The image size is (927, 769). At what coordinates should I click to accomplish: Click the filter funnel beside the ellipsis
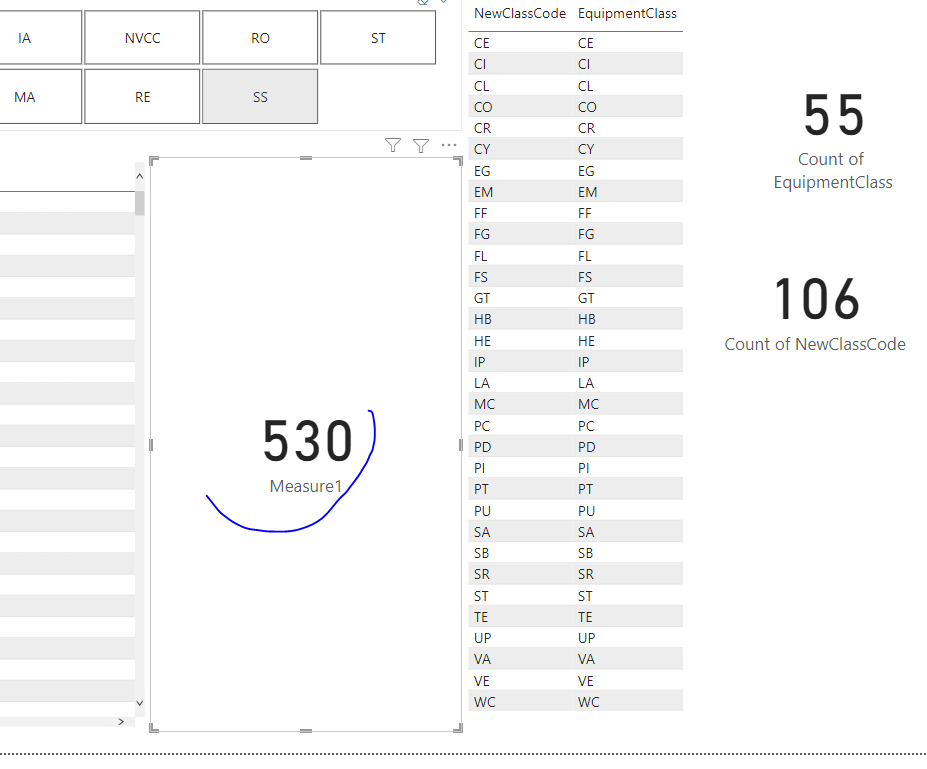coord(421,145)
